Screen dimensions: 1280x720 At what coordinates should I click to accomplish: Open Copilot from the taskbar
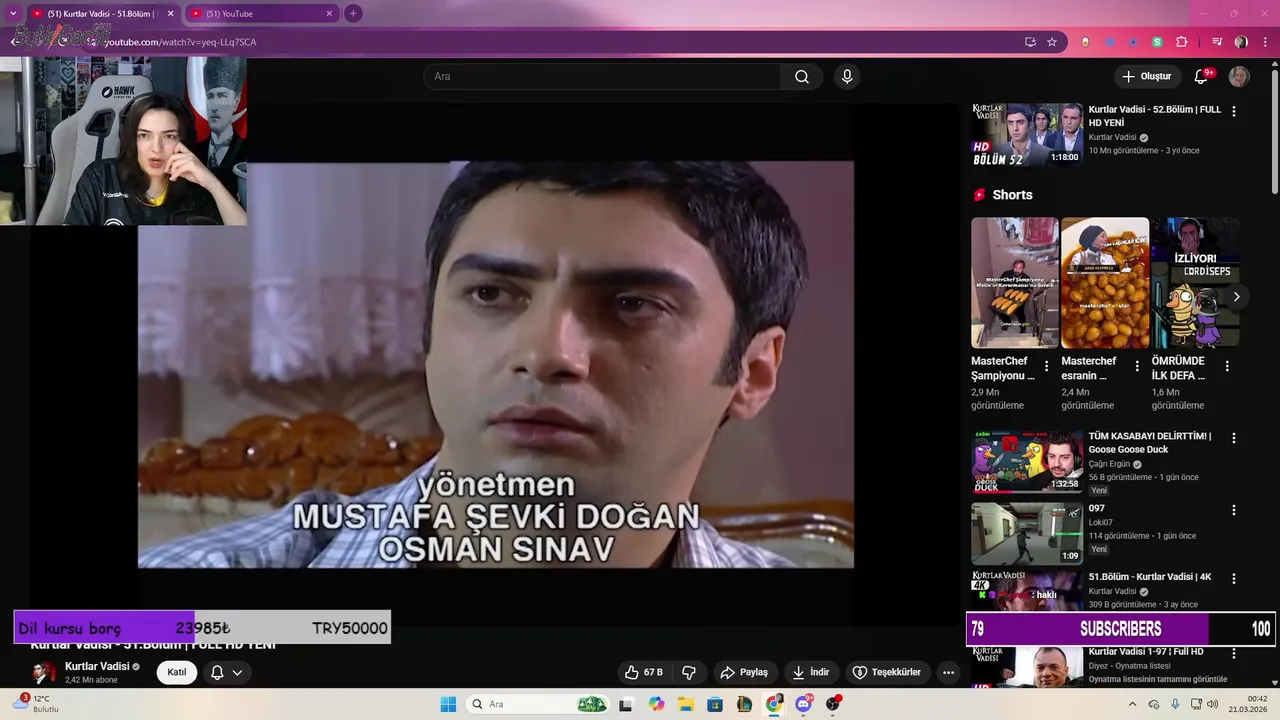pyautogui.click(x=656, y=704)
